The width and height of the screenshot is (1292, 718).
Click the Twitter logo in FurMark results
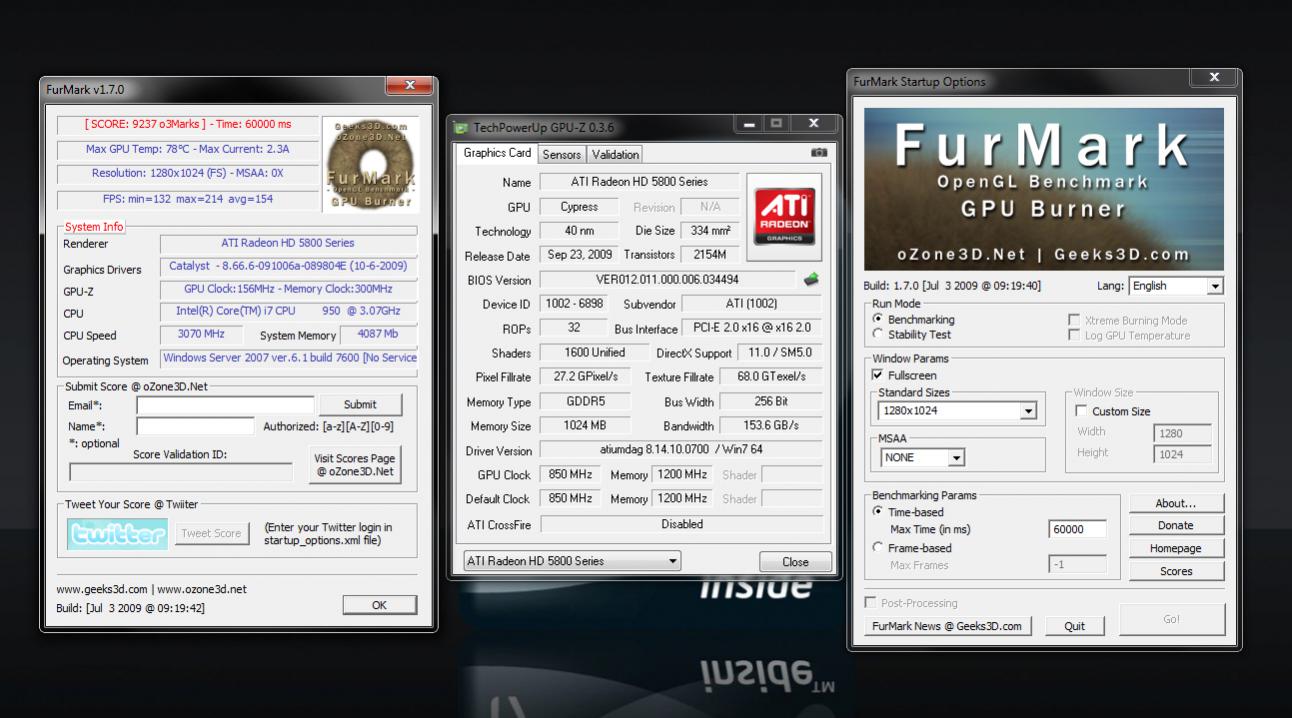pyautogui.click(x=118, y=534)
